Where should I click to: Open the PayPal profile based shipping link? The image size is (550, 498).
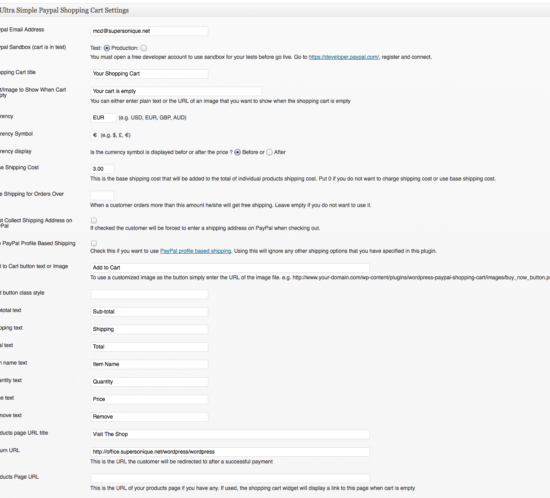tap(195, 251)
